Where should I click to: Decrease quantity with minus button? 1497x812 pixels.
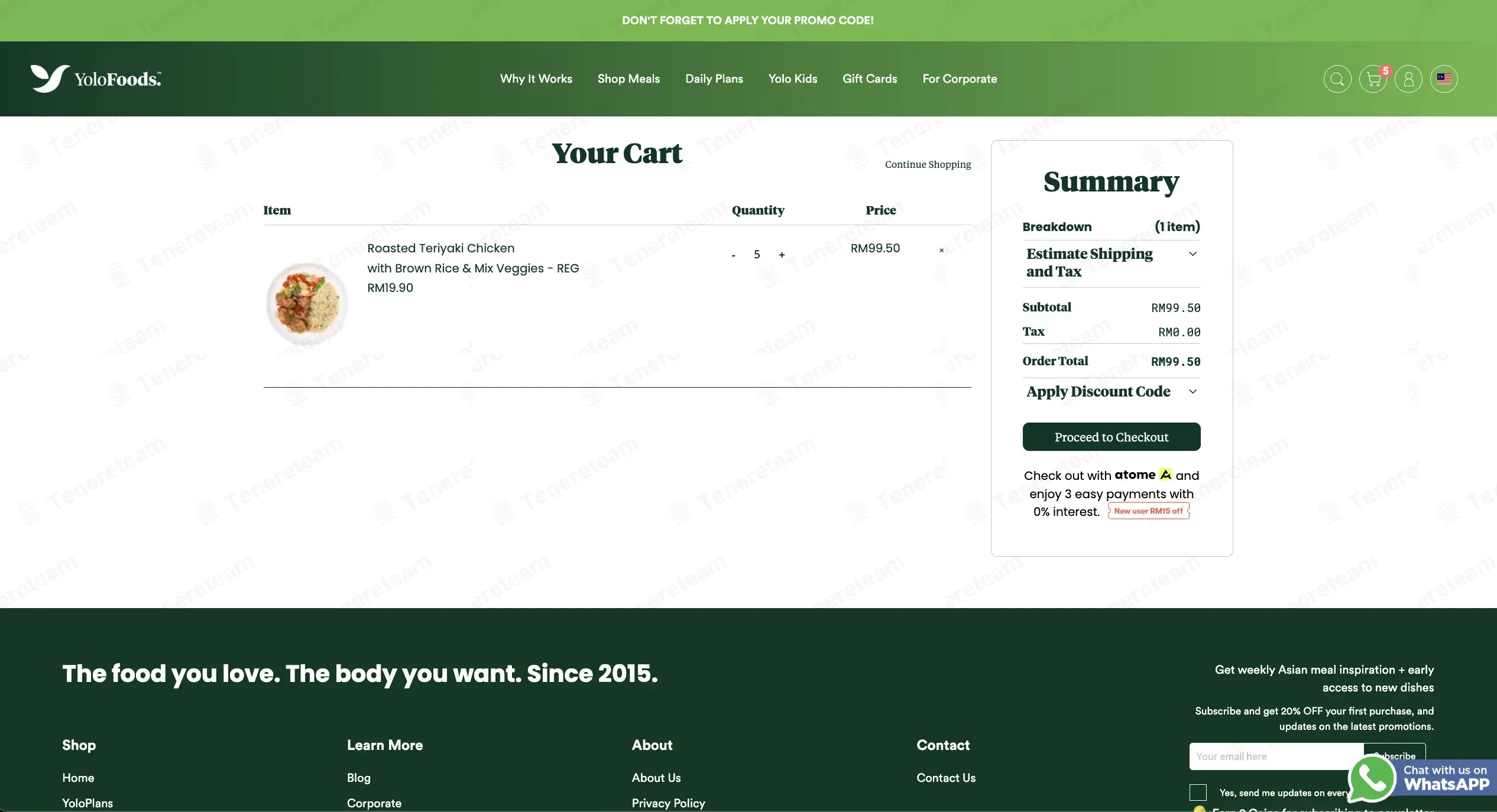[733, 255]
